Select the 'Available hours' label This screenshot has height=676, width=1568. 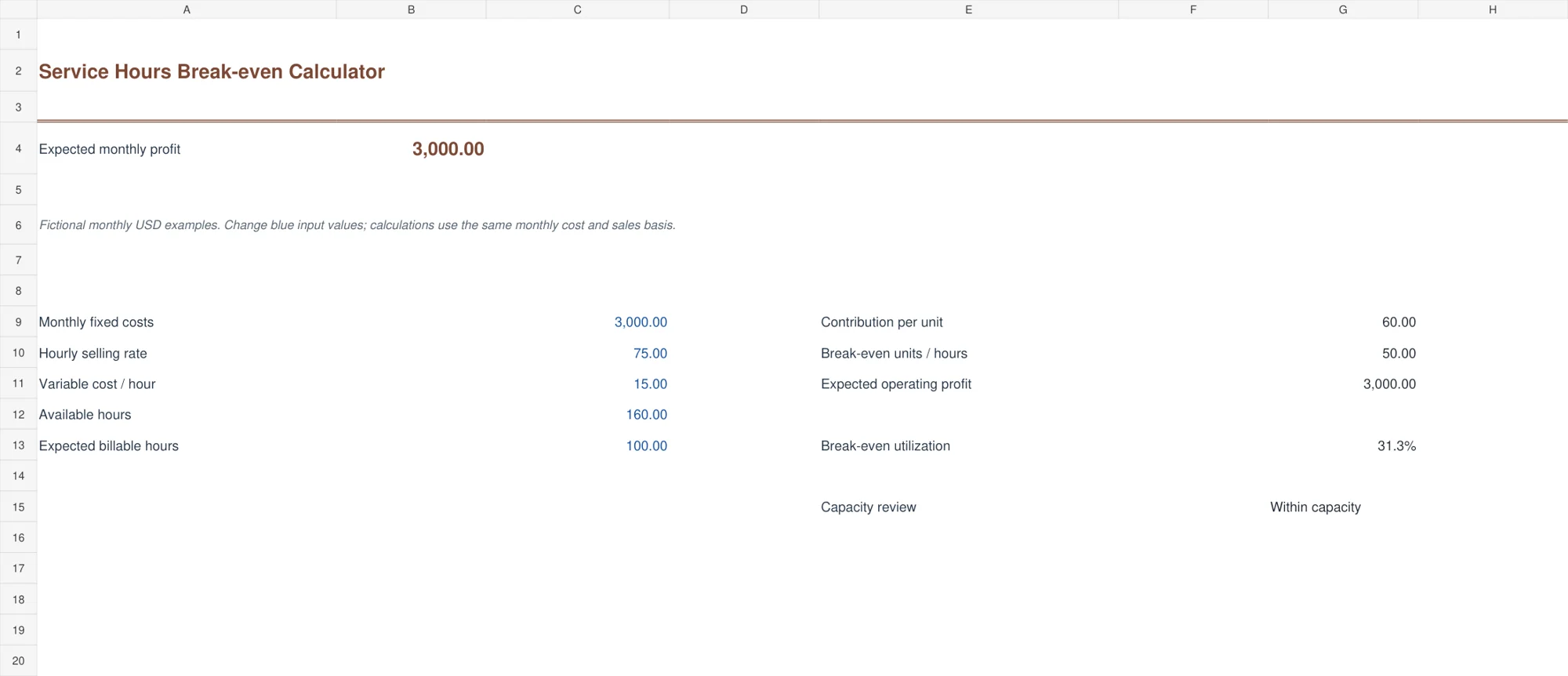coord(85,415)
